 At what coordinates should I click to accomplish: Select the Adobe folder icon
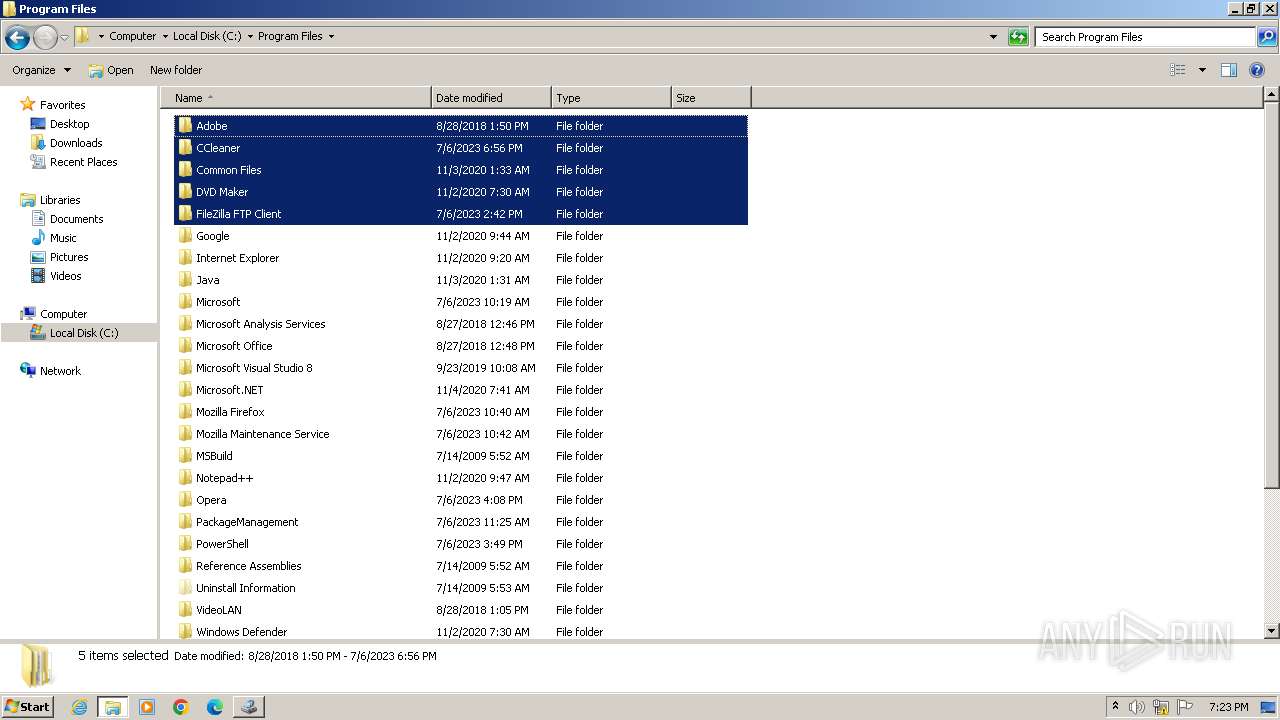(185, 126)
